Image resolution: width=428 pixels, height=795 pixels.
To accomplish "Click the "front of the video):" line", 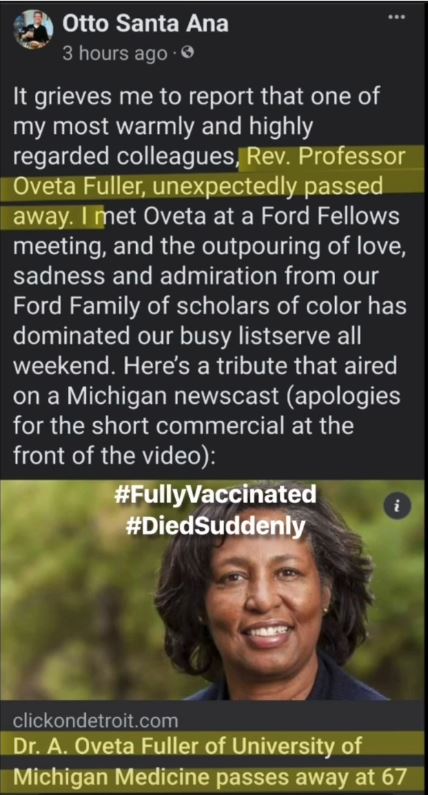I will pos(115,455).
